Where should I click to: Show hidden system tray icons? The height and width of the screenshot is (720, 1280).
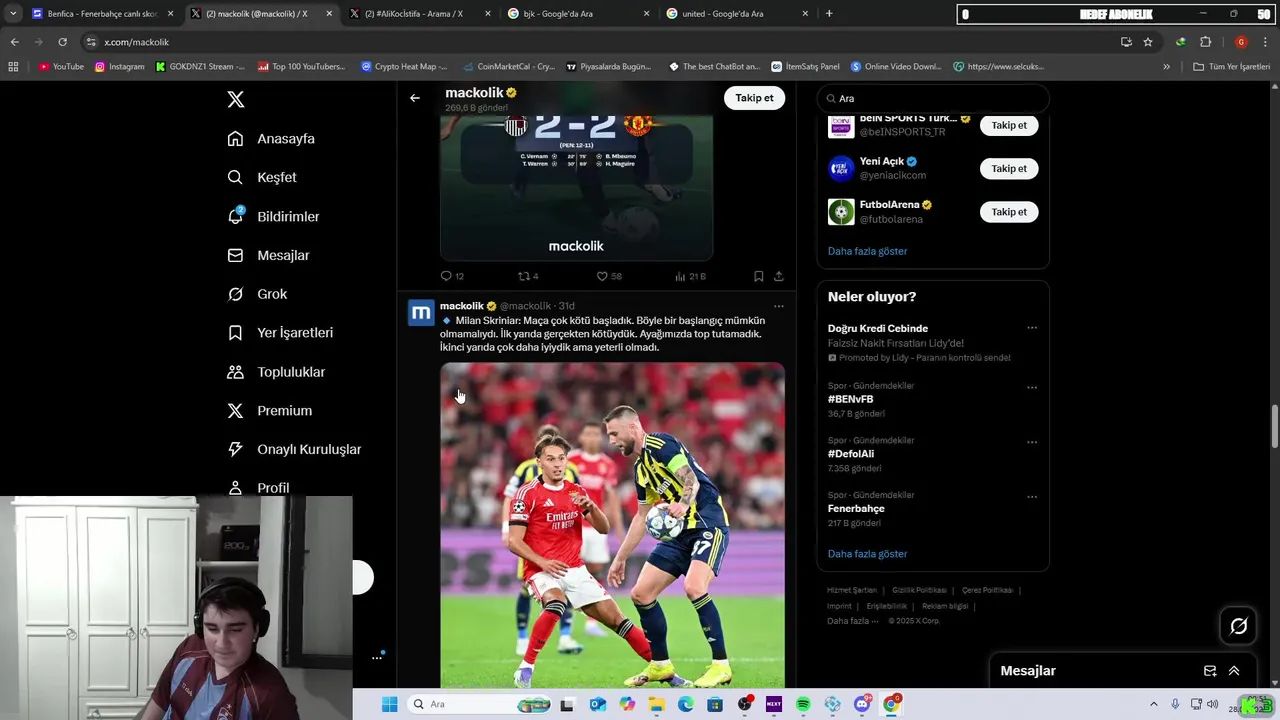[x=1153, y=704]
